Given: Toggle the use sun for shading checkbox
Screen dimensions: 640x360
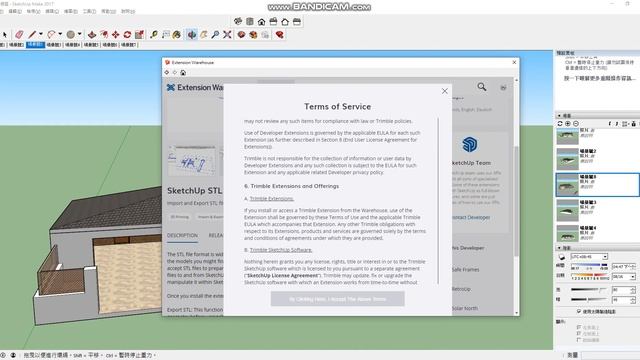Looking at the screenshot, I should (x=579, y=311).
